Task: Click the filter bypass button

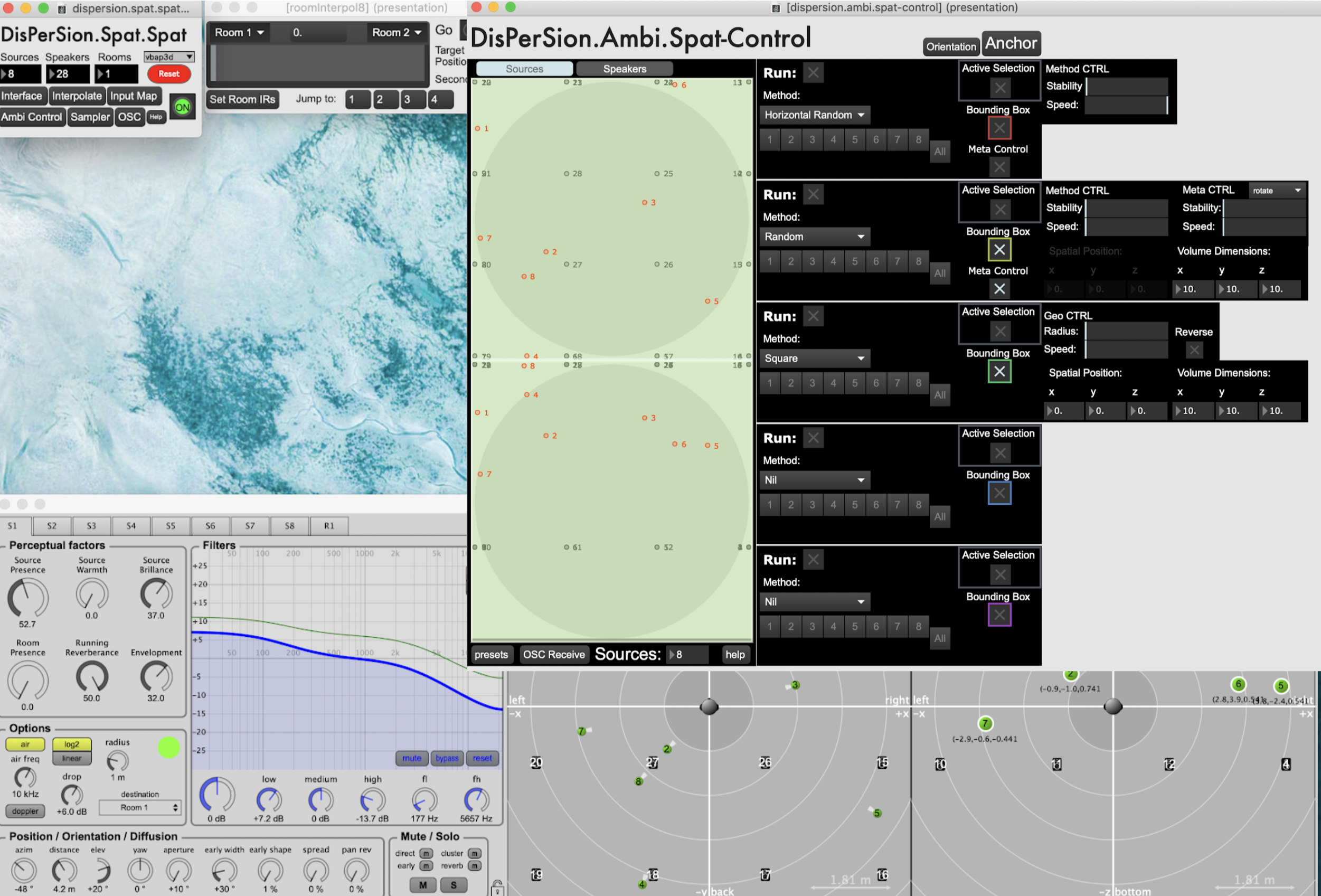Action: point(447,758)
